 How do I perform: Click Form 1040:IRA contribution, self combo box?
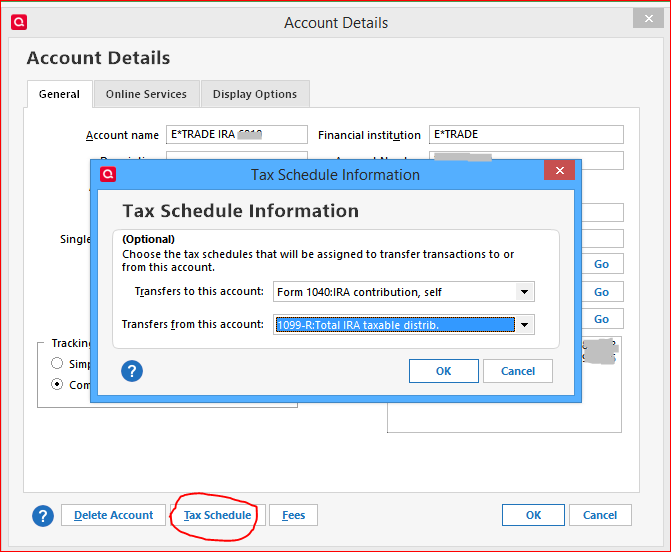pyautogui.click(x=404, y=292)
